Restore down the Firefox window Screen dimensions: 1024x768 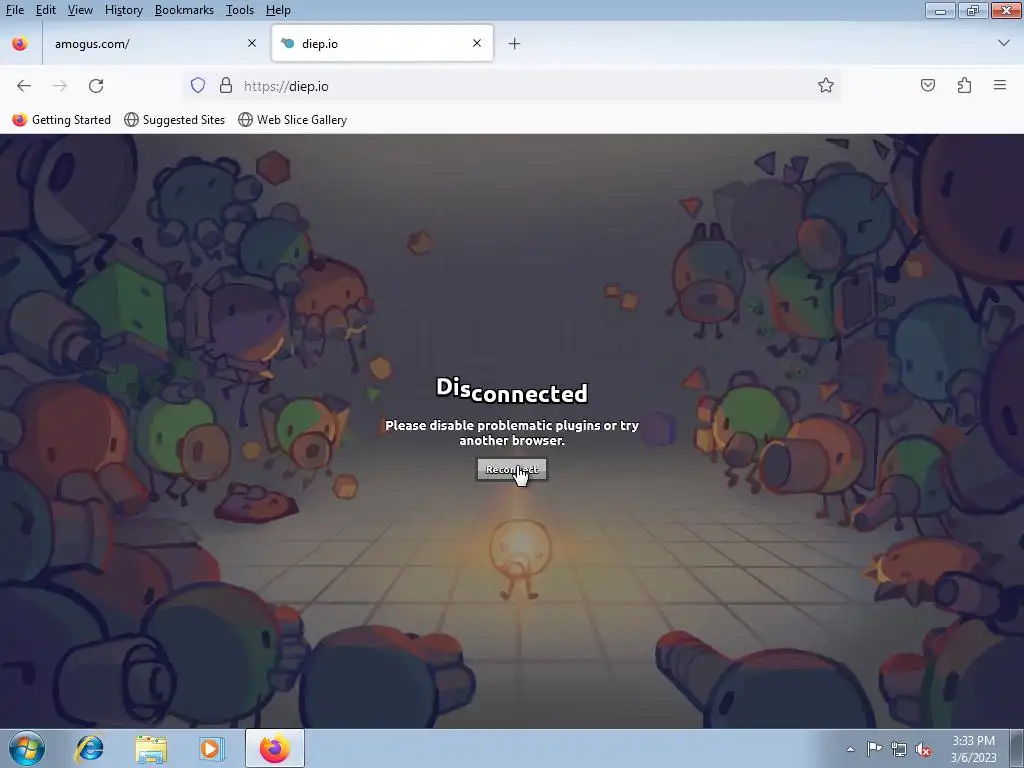coord(972,10)
